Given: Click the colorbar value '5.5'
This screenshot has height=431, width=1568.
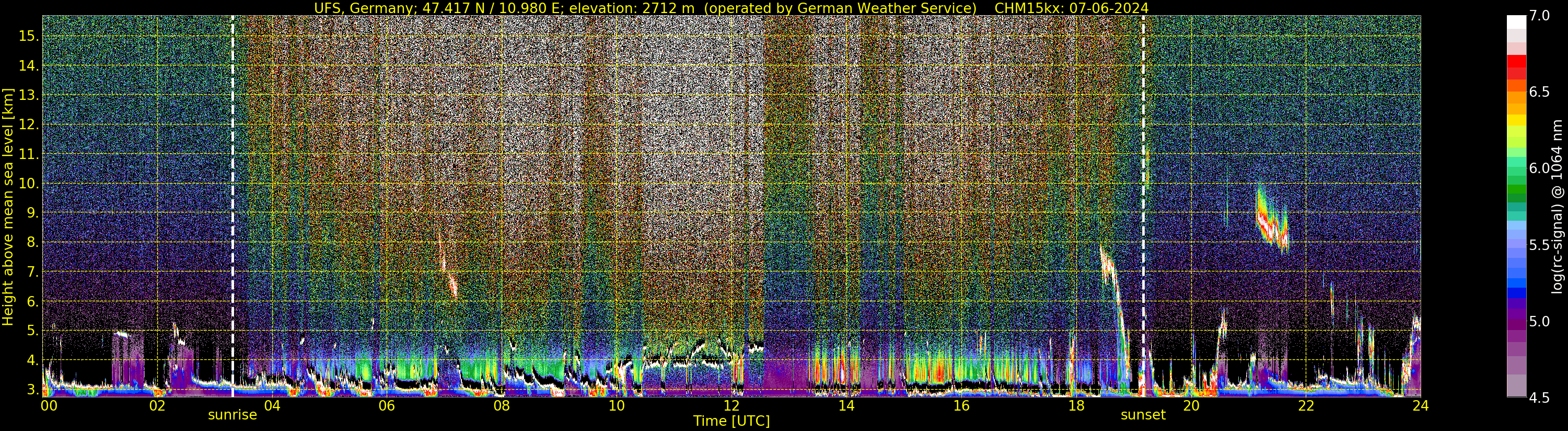Looking at the screenshot, I should pos(1539,245).
